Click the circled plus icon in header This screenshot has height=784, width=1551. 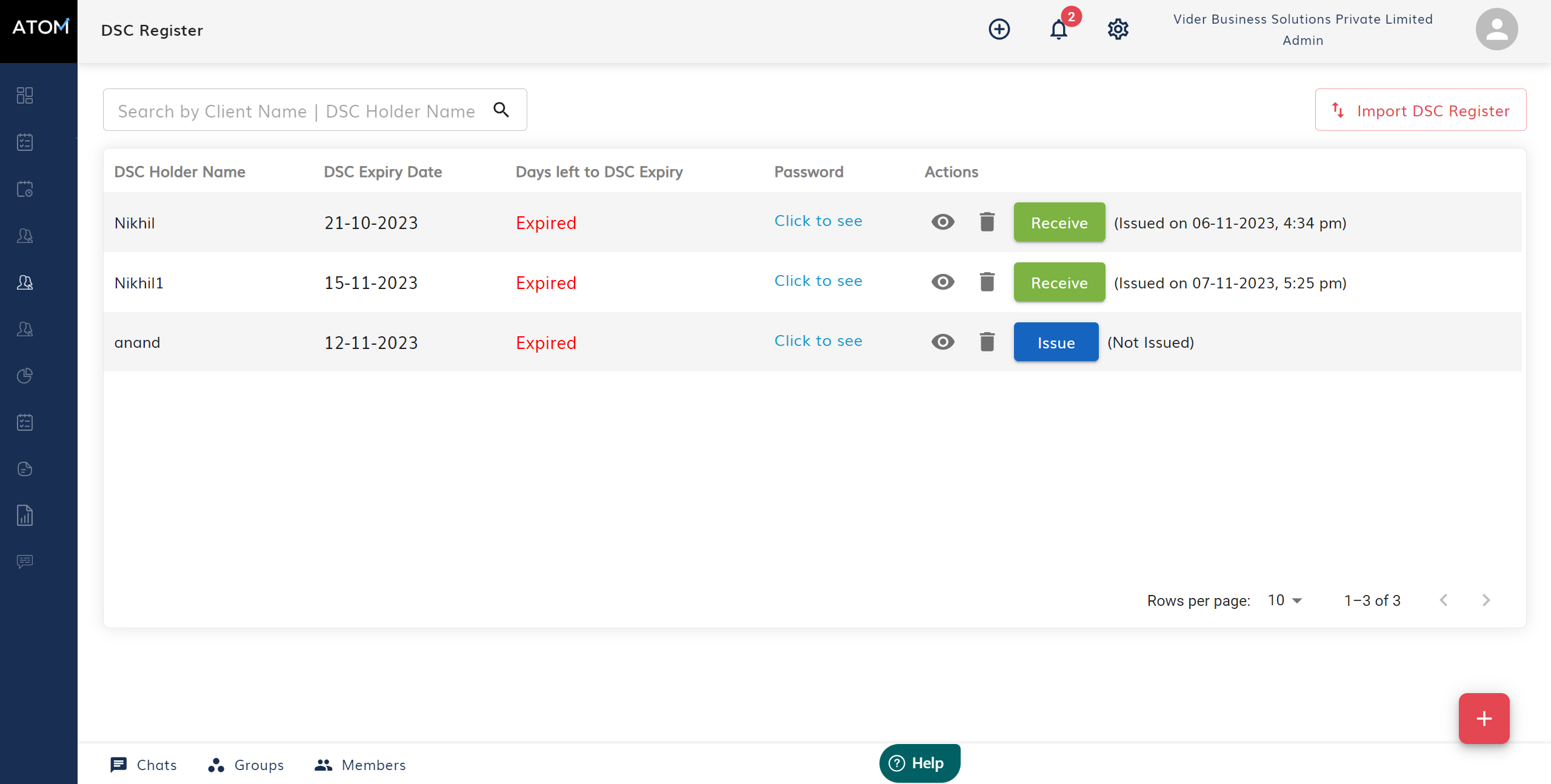999,29
